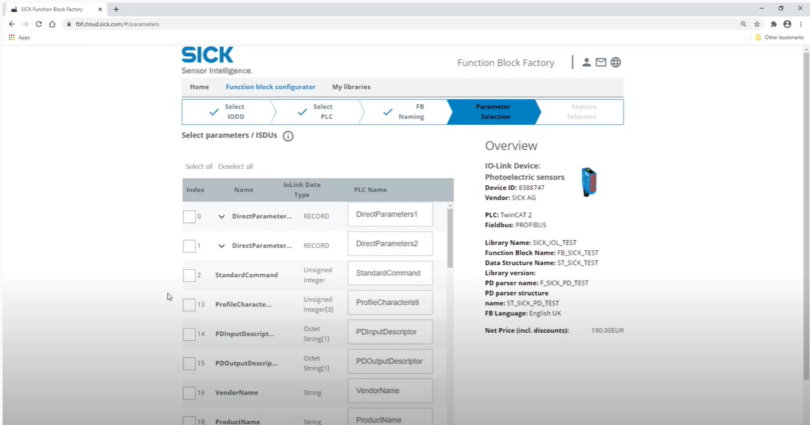Go back using browser back arrow

click(12, 24)
